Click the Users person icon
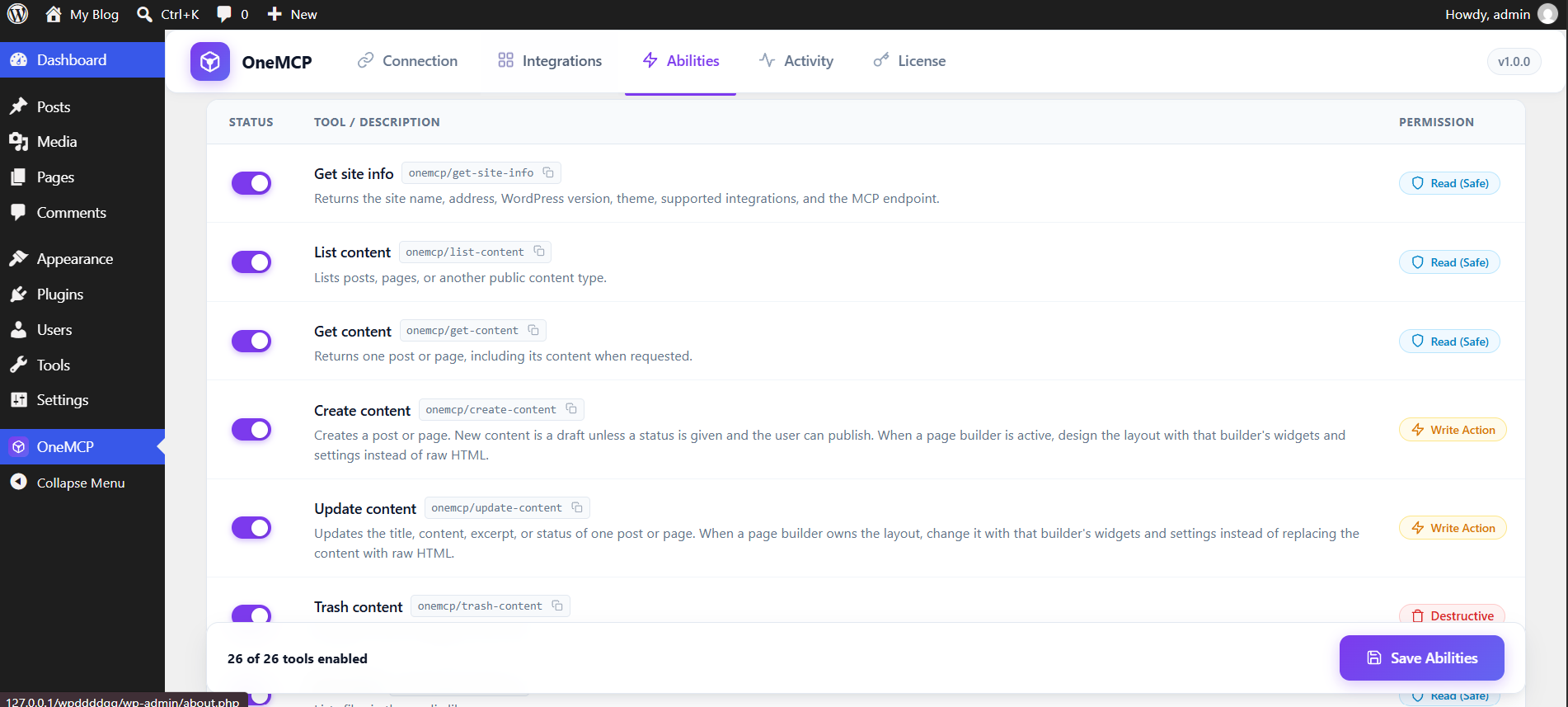This screenshot has height=707, width=1568. 18,330
